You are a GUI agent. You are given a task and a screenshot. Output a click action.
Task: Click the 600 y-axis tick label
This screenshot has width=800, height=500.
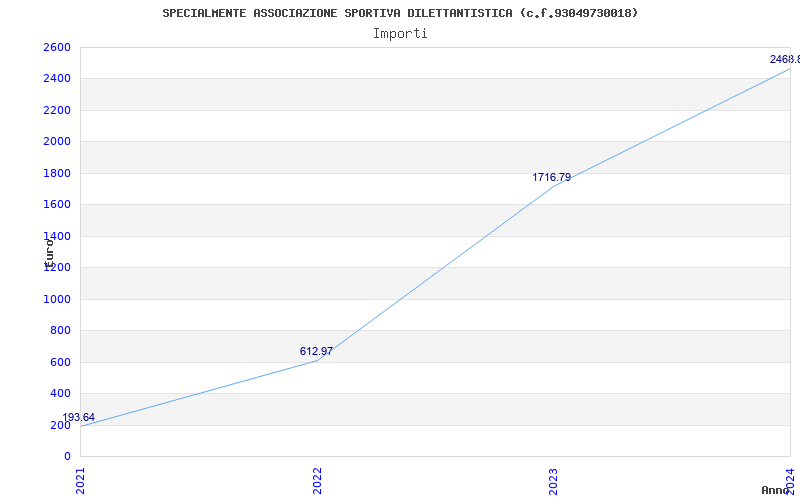coord(60,363)
